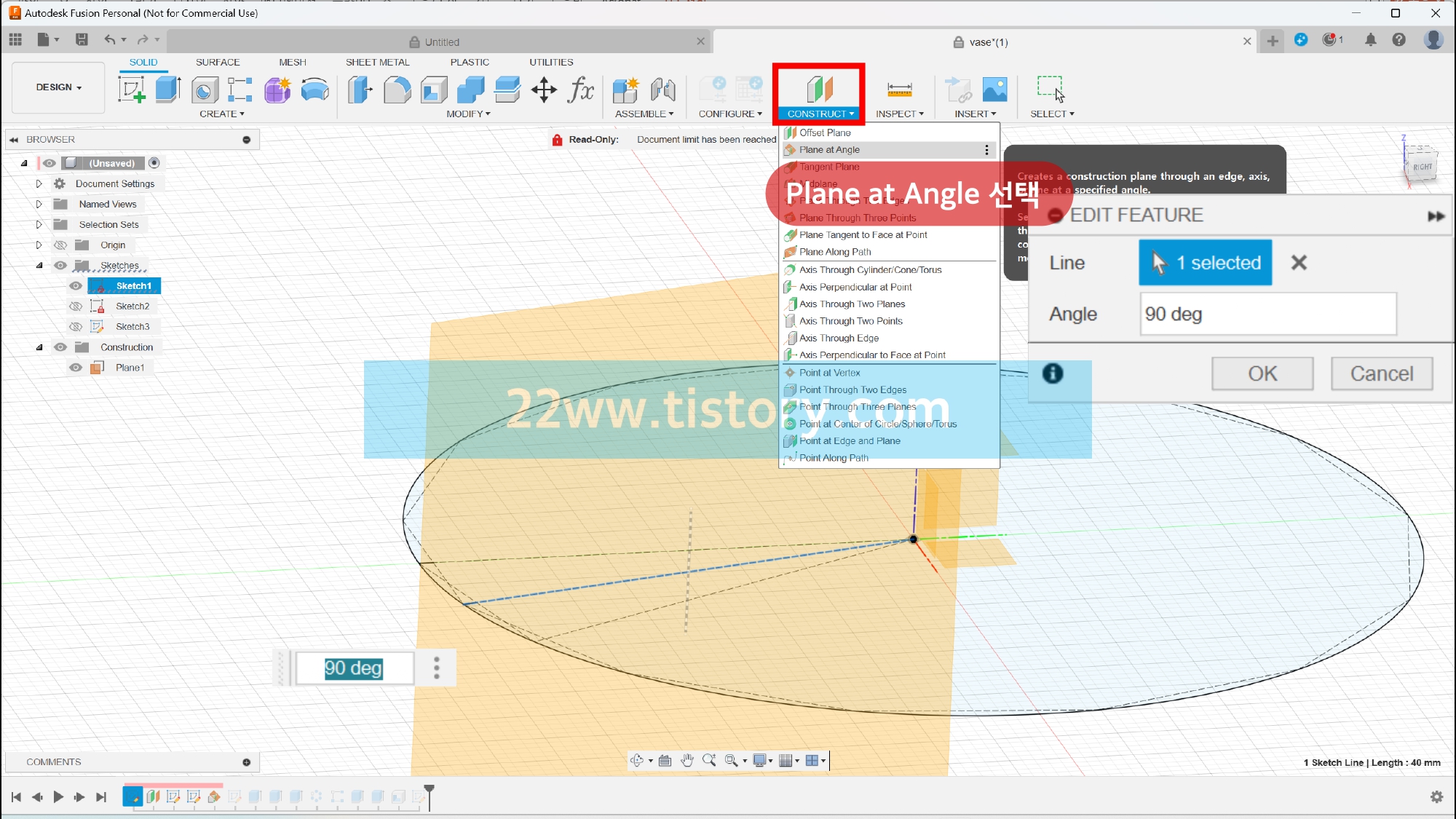Select the Fillet tool icon
Viewport: 1456px width, 819px height.
tap(397, 90)
